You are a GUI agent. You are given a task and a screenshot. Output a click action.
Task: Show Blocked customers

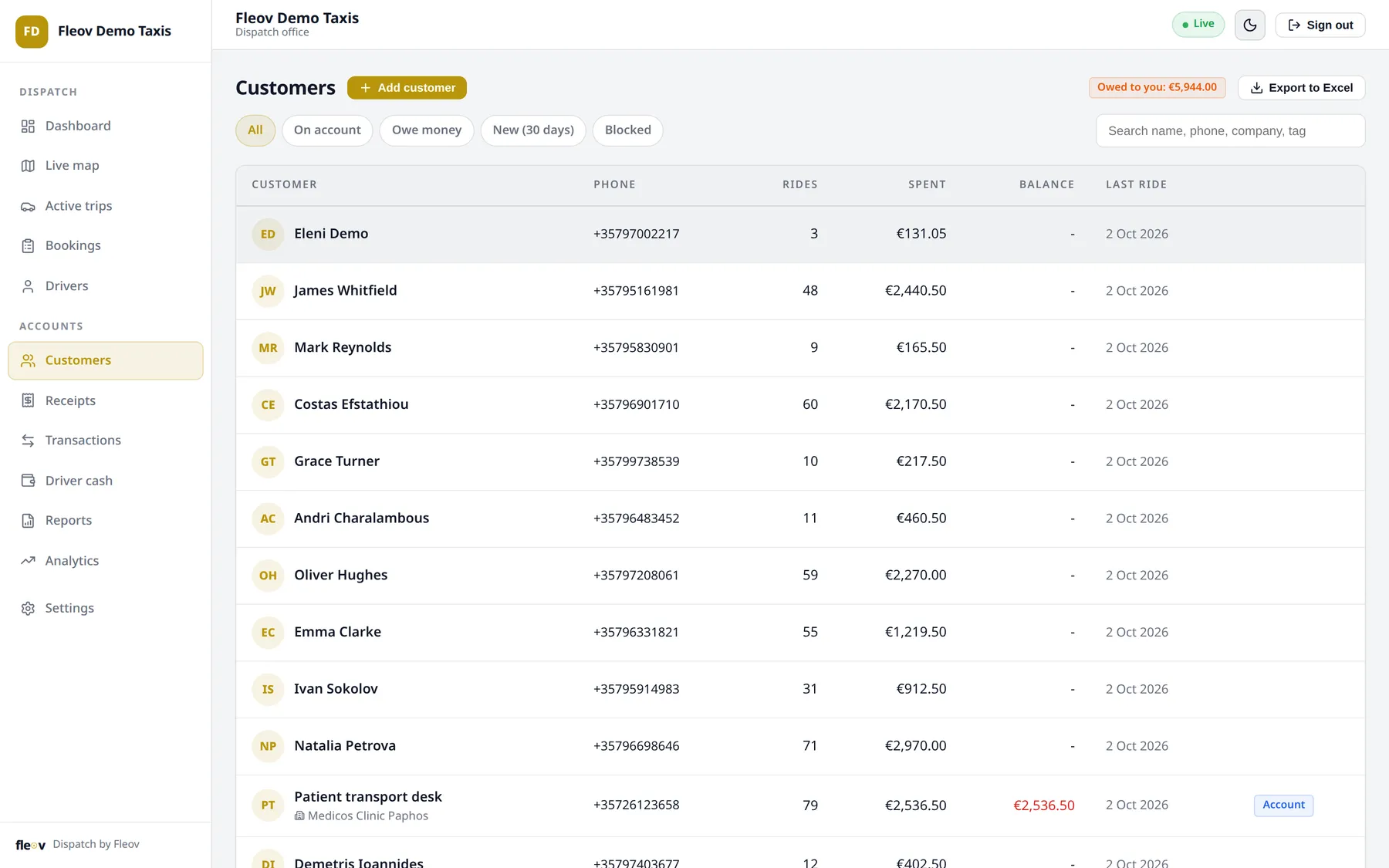(628, 130)
